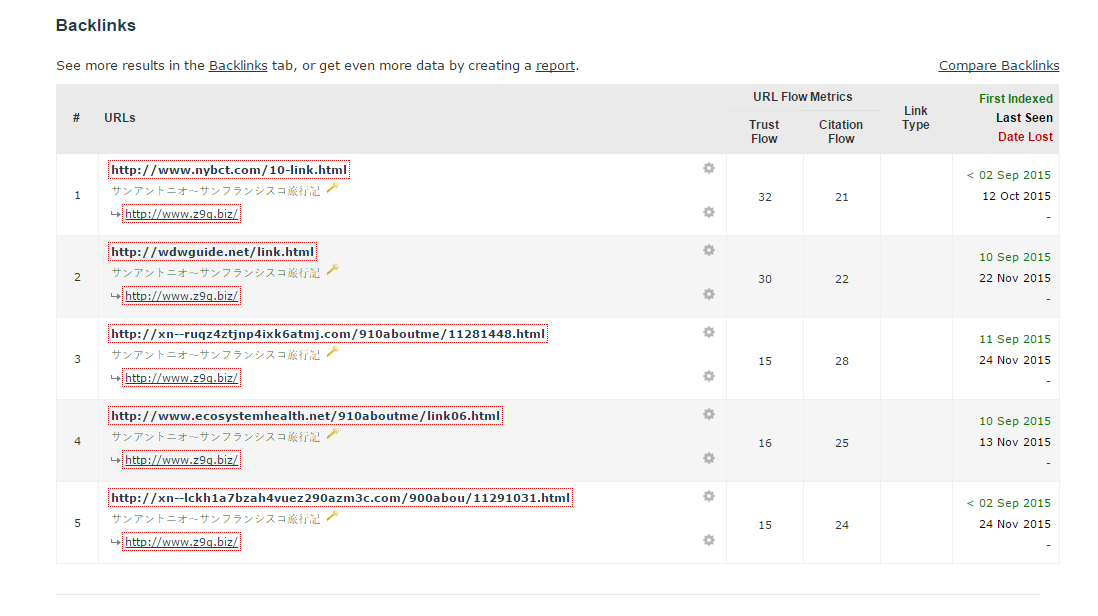Click the lower gear icon in row 3
1098x616 pixels.
click(x=709, y=376)
